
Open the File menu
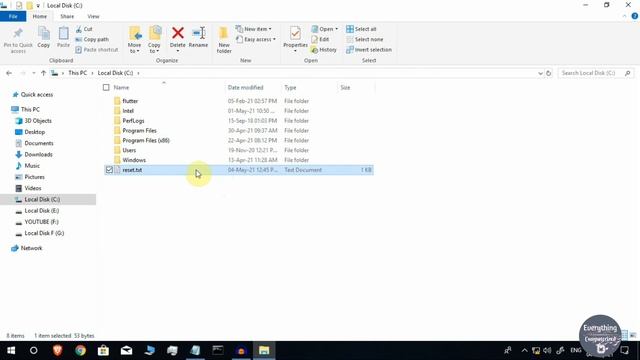pos(13,16)
